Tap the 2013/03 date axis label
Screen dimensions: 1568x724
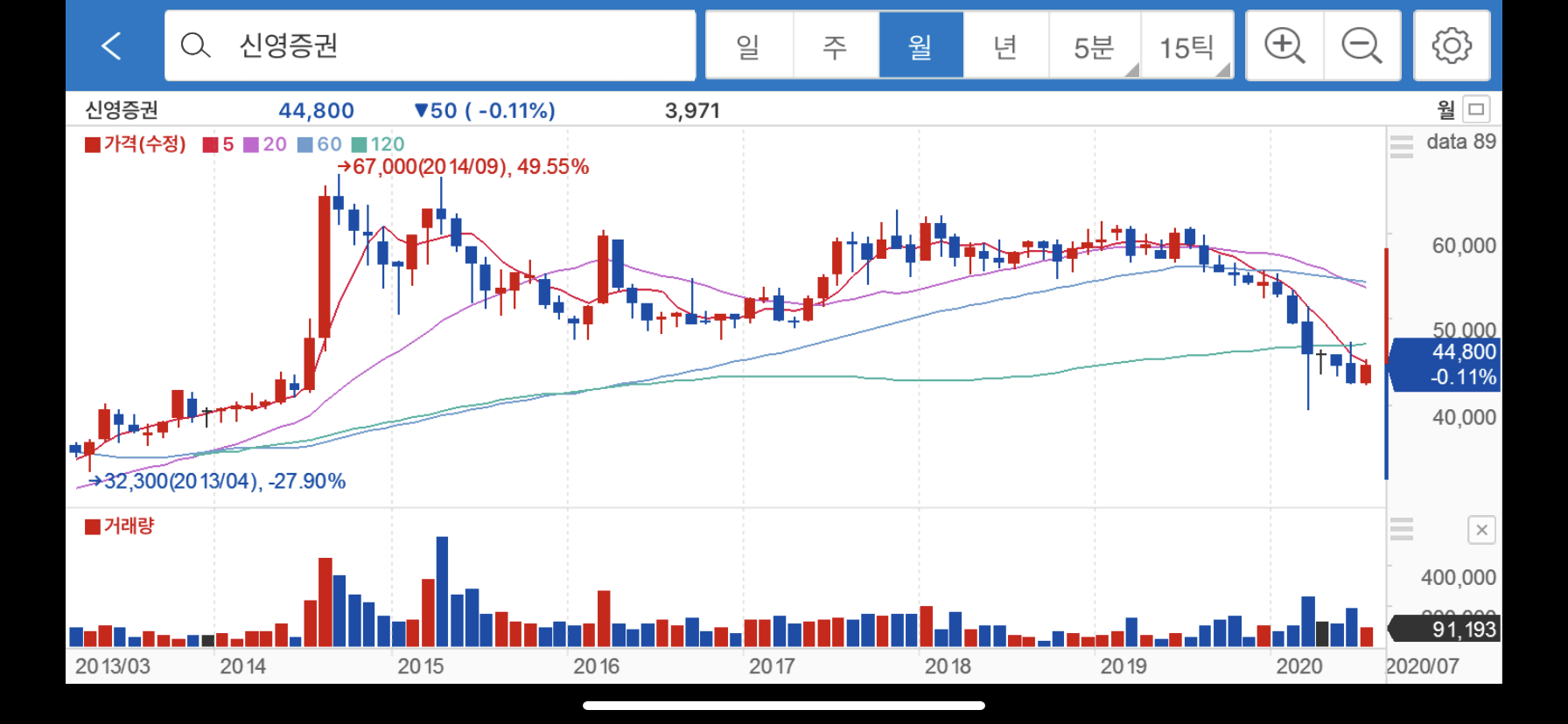112,666
